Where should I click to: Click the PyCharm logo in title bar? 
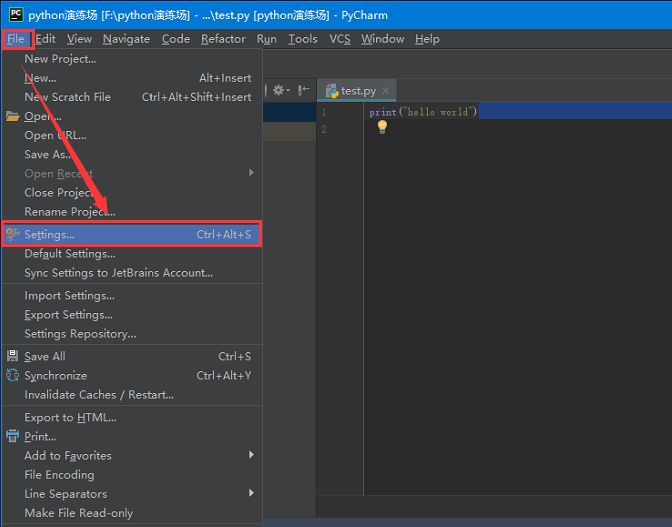click(16, 14)
